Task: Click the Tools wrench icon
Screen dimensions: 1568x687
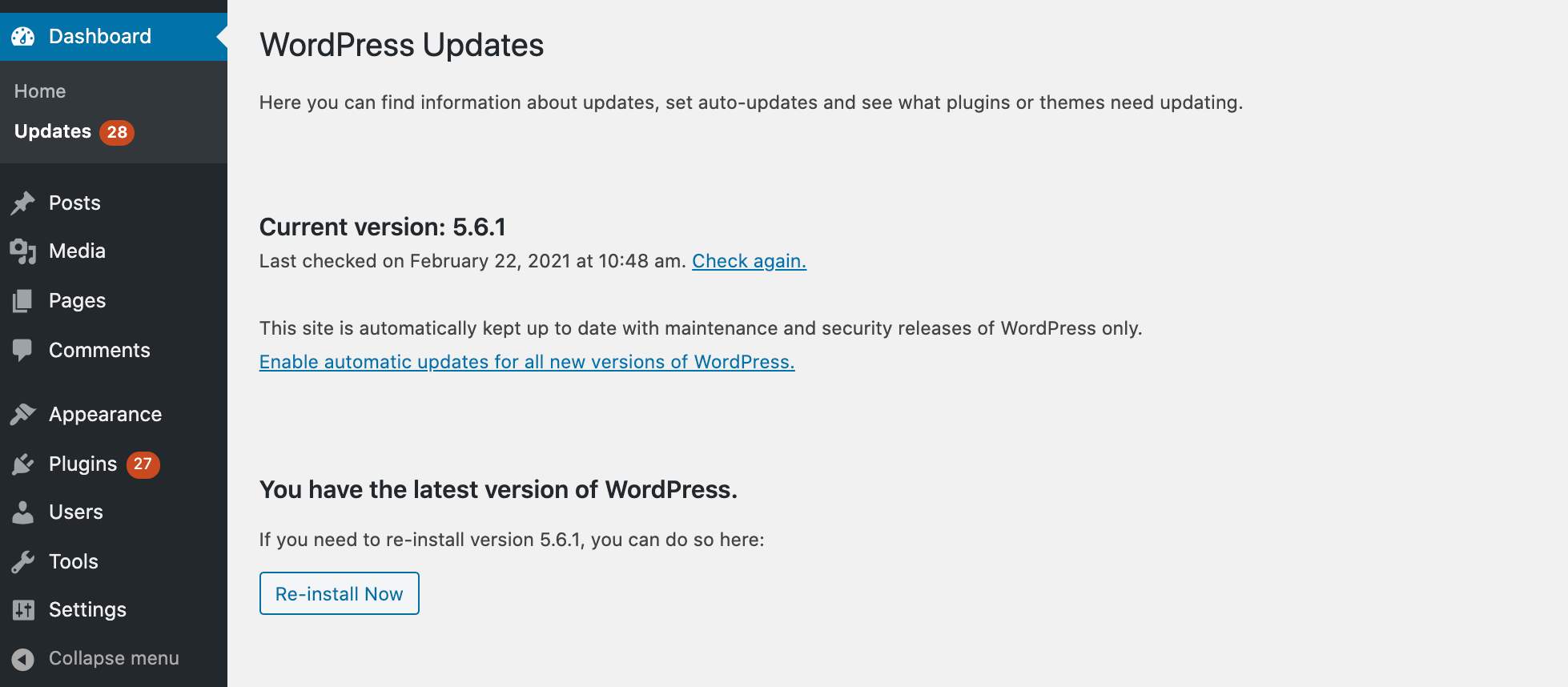Action: (23, 562)
